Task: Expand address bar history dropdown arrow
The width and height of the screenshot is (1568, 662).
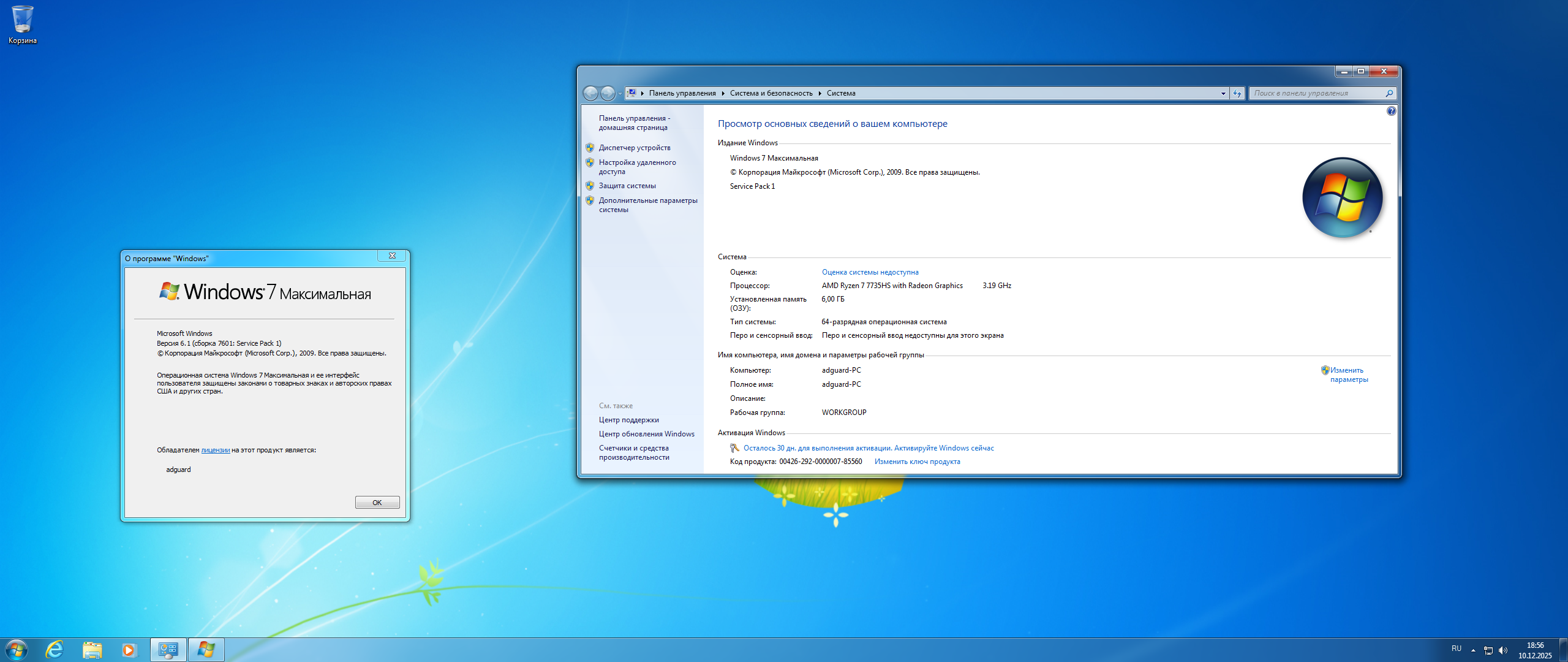Action: point(1223,93)
